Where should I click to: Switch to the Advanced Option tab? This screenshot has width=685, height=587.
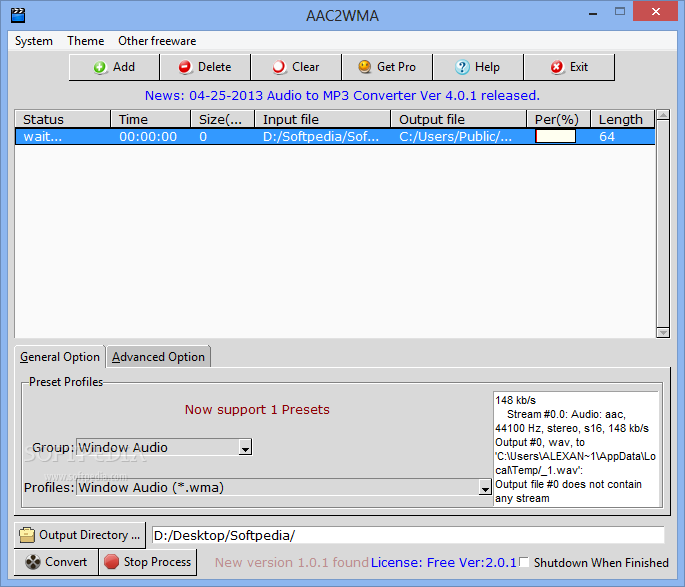[x=158, y=357]
